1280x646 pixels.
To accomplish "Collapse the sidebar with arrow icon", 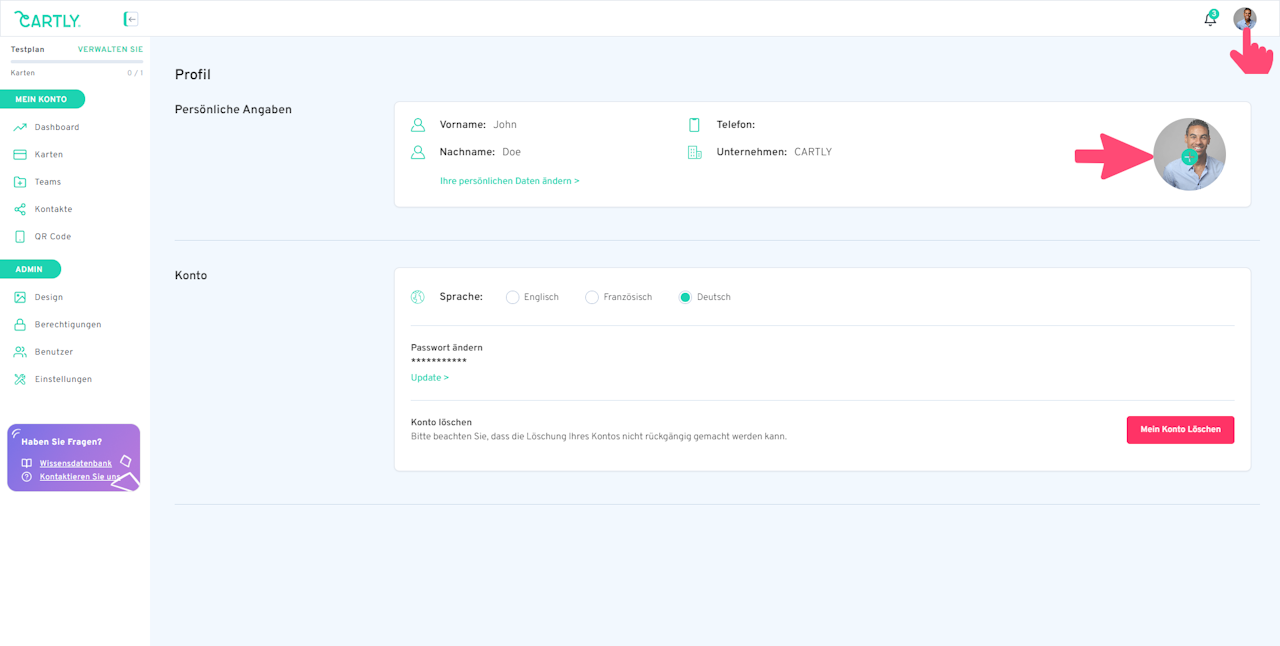I will (131, 19).
